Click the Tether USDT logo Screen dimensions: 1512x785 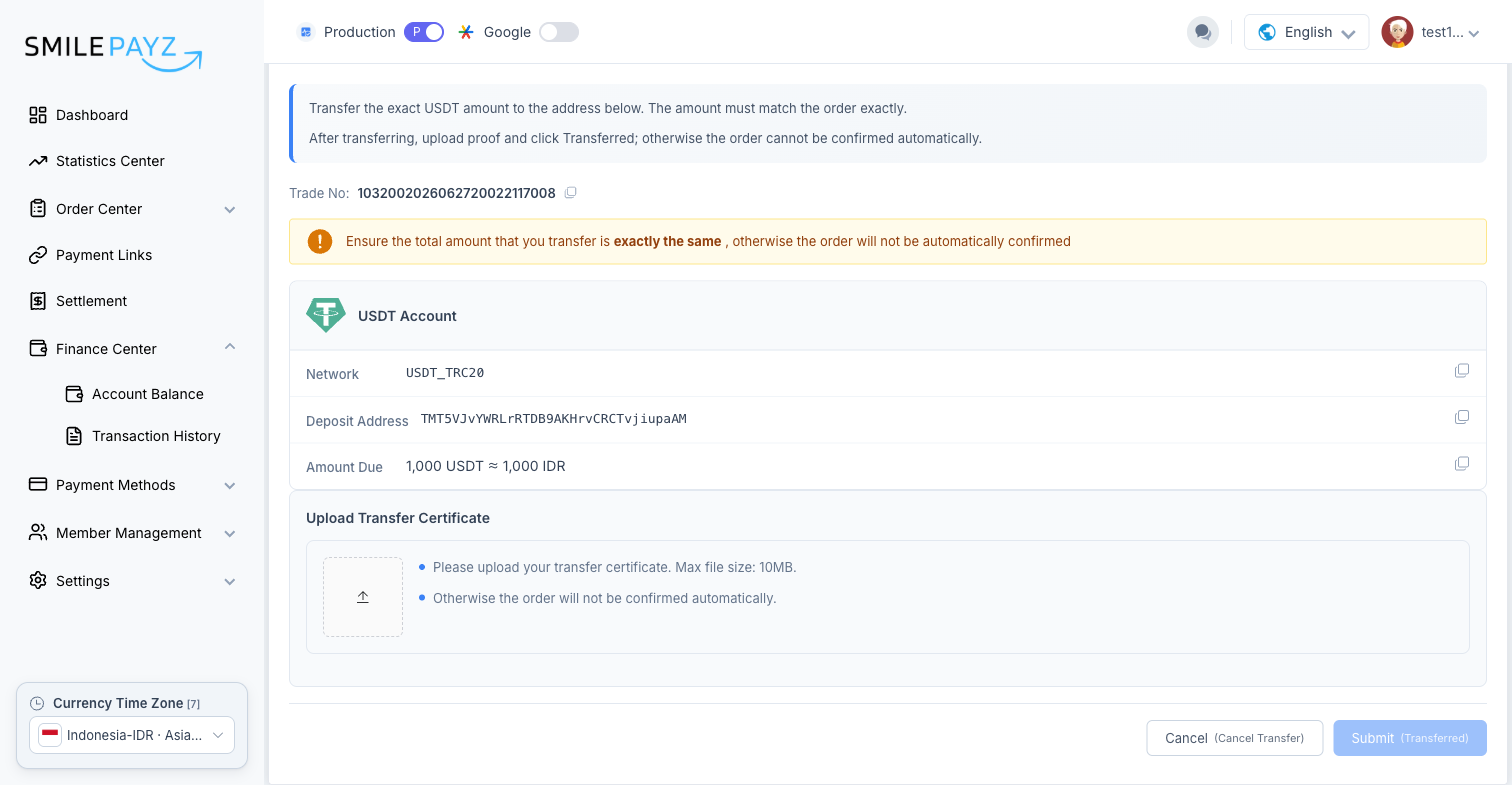[326, 315]
